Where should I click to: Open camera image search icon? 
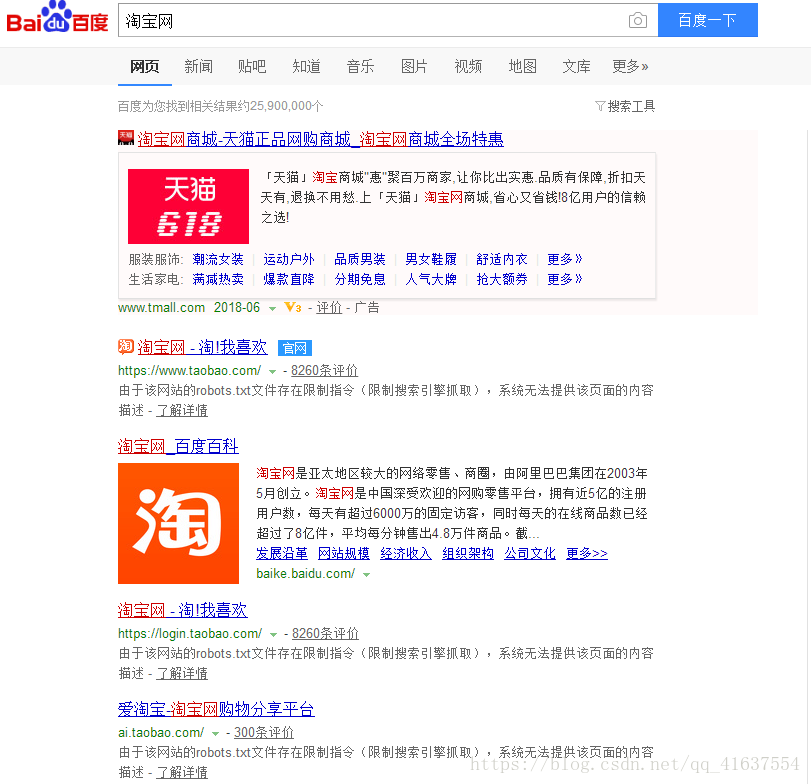pos(638,20)
